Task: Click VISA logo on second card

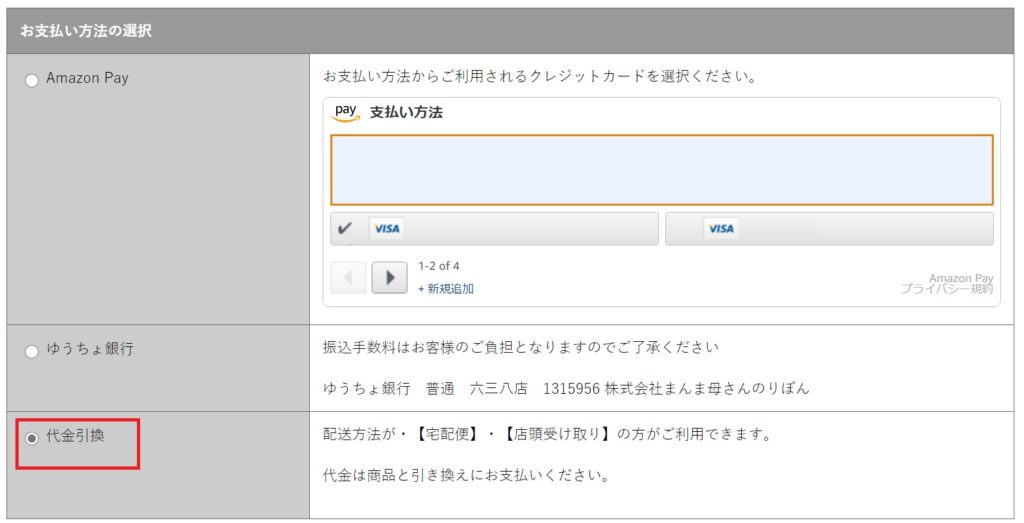Action: coord(721,229)
